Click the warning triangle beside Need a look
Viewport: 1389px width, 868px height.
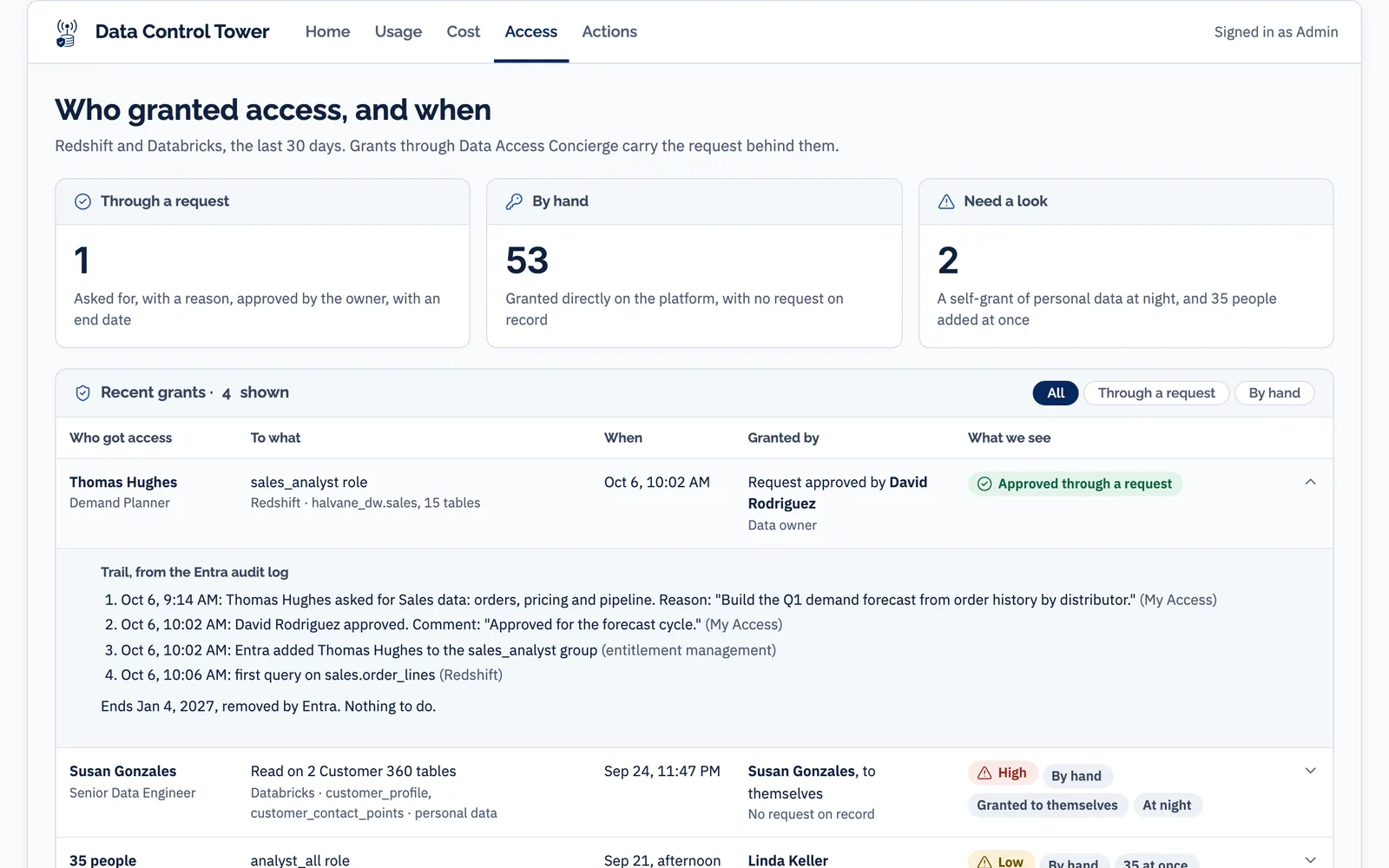click(946, 201)
